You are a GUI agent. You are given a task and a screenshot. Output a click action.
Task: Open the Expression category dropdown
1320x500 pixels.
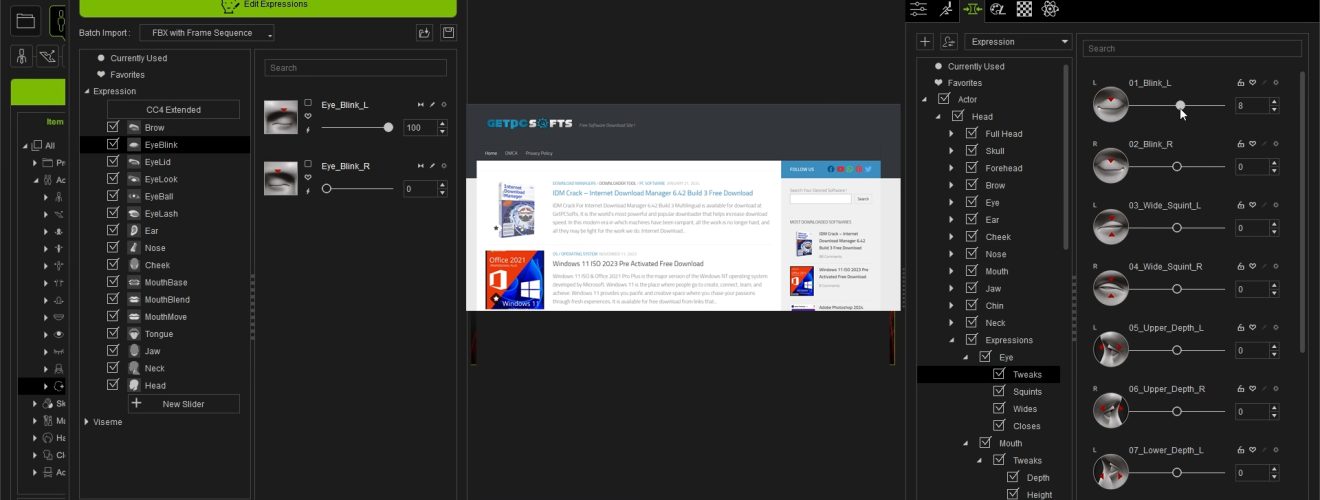(x=1018, y=42)
